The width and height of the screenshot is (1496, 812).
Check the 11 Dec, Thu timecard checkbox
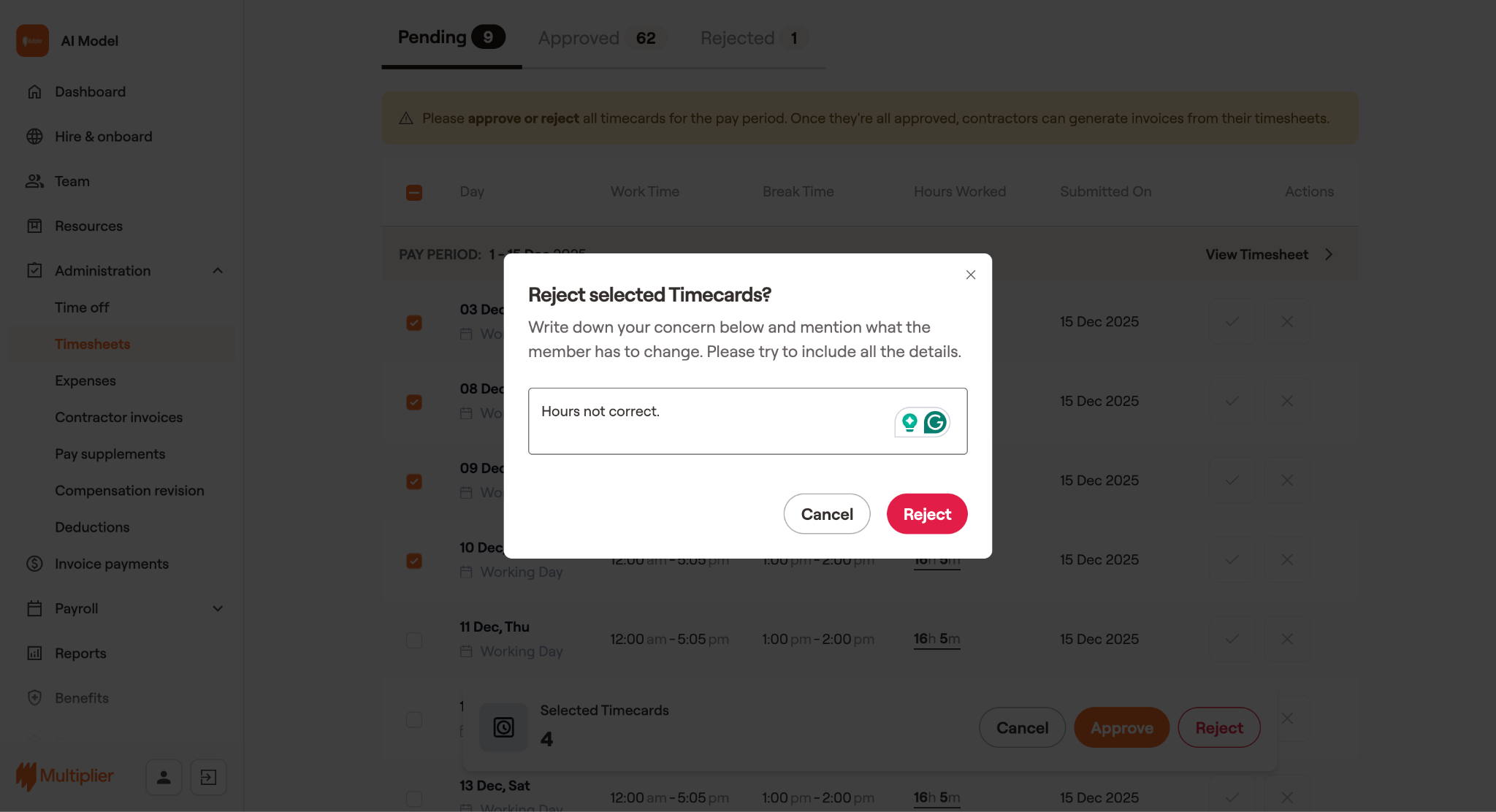414,640
